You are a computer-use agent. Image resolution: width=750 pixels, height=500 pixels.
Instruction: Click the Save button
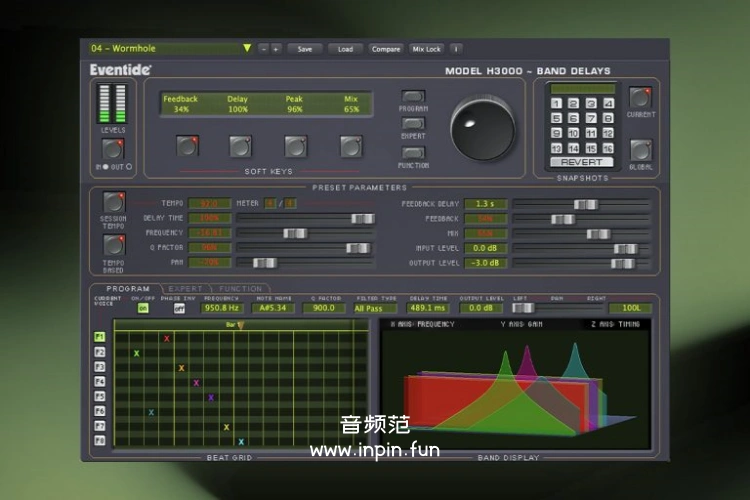(305, 49)
